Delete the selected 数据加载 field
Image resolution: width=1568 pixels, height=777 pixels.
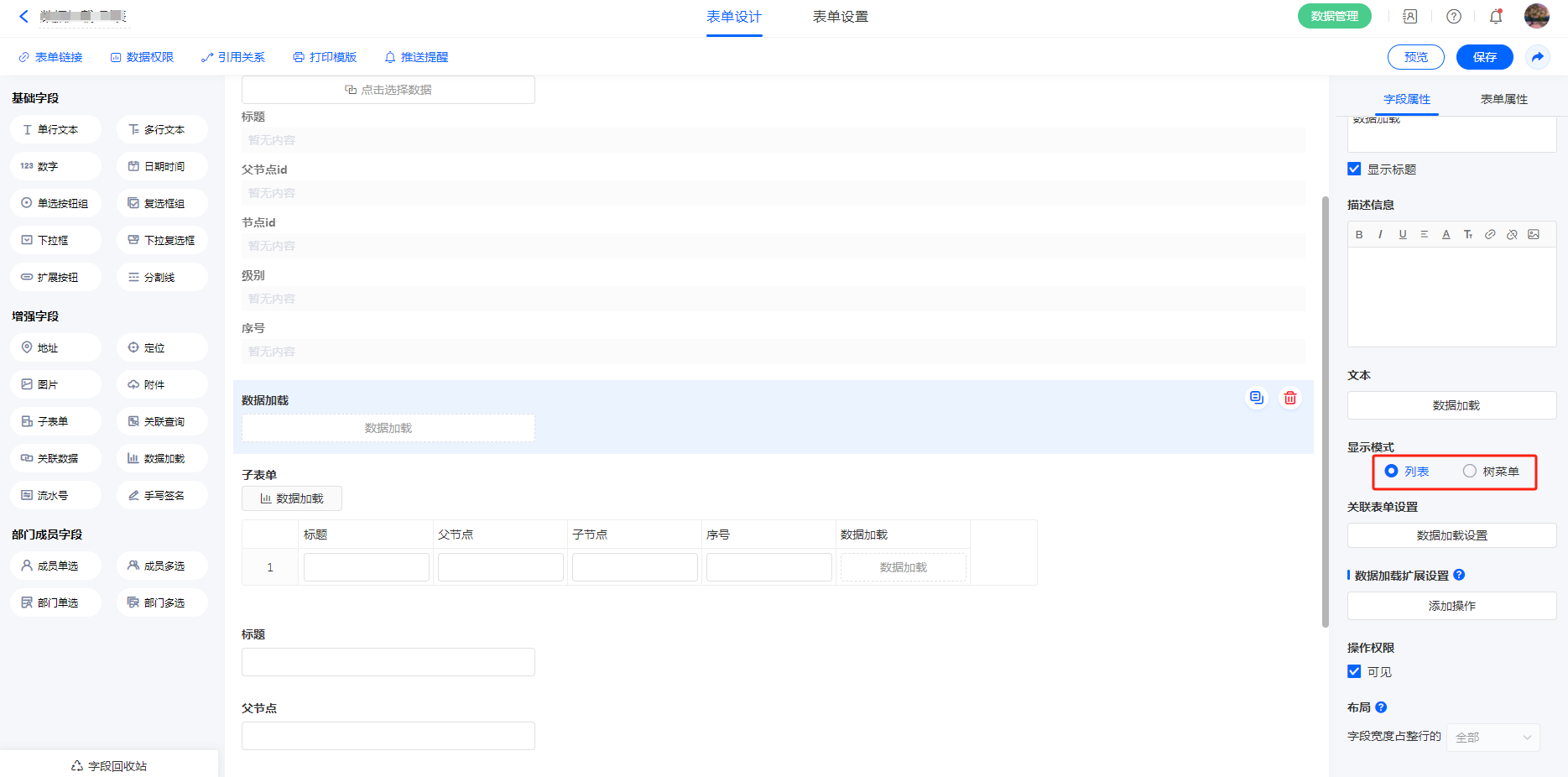[1289, 398]
